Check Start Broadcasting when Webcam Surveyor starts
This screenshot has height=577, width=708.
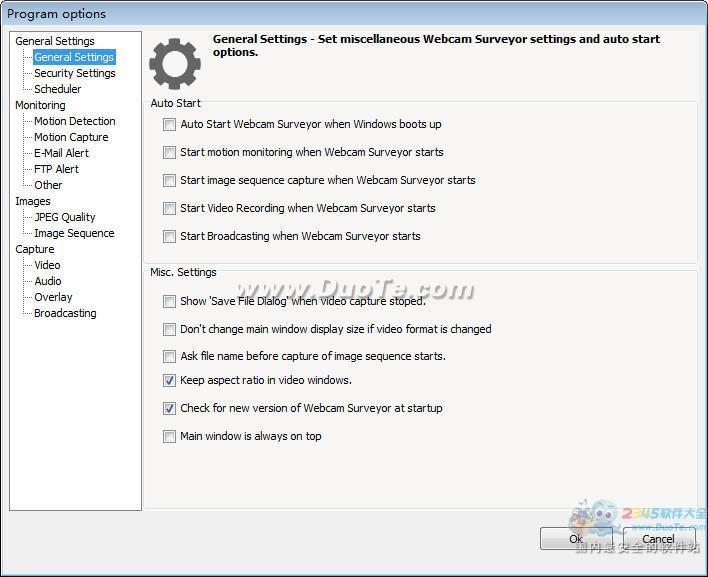(169, 237)
